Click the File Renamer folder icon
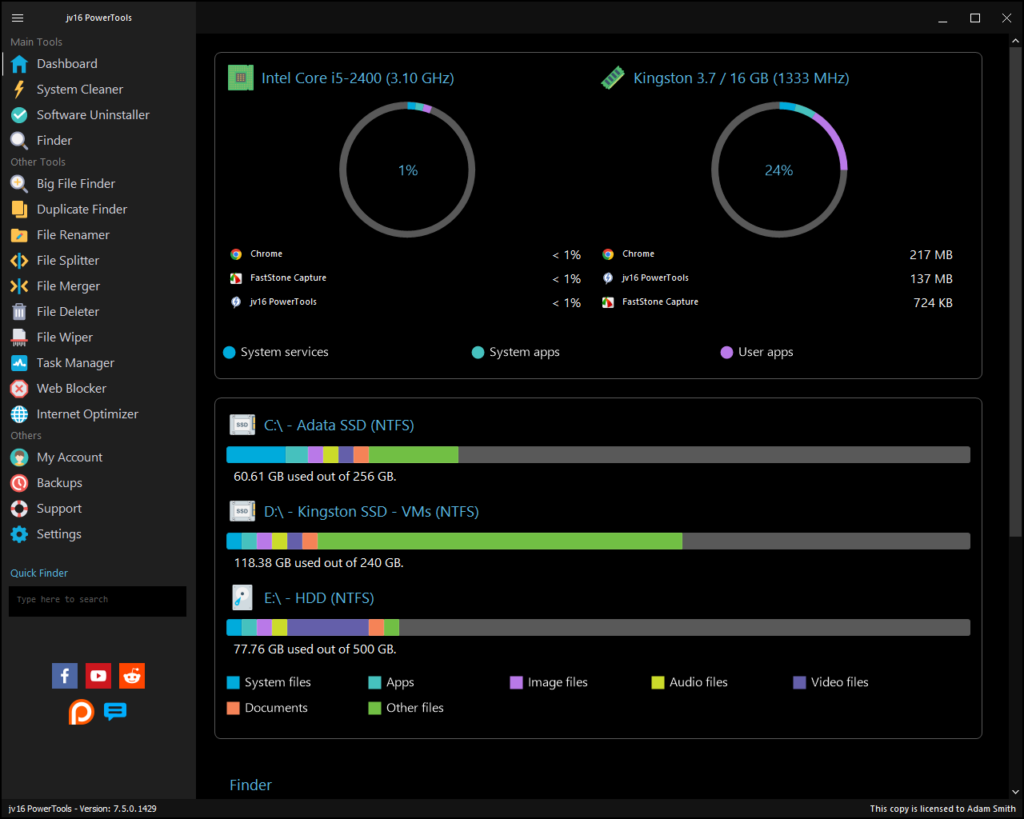1024x819 pixels. tap(20, 235)
